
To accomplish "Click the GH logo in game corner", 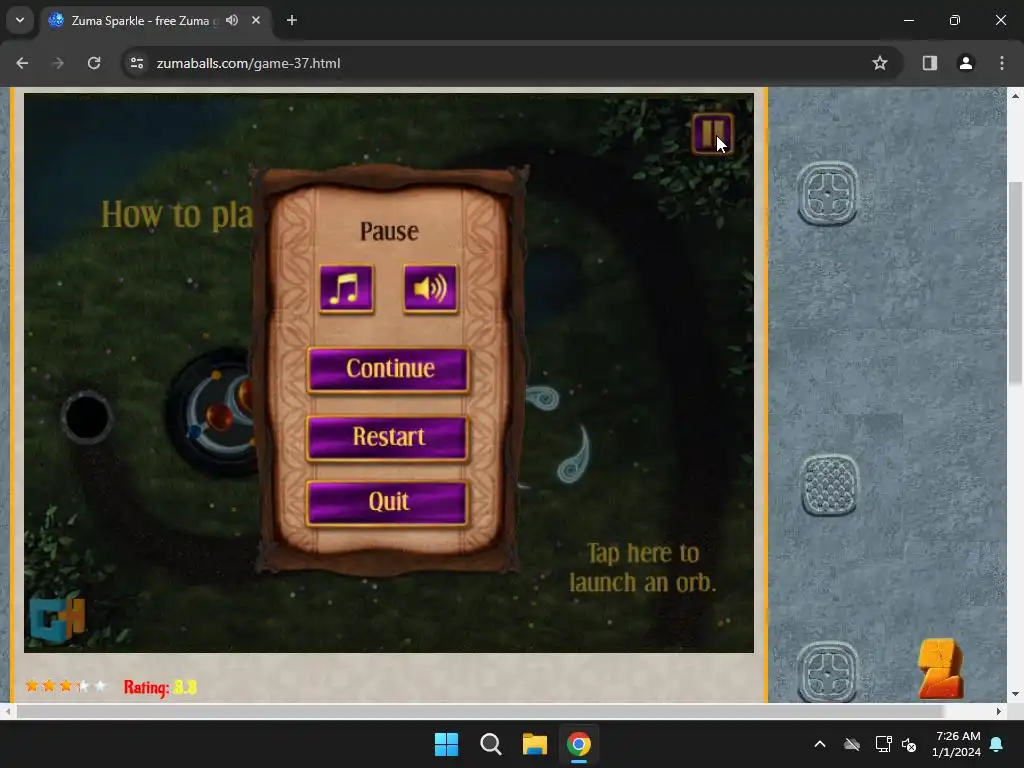I will (x=57, y=618).
